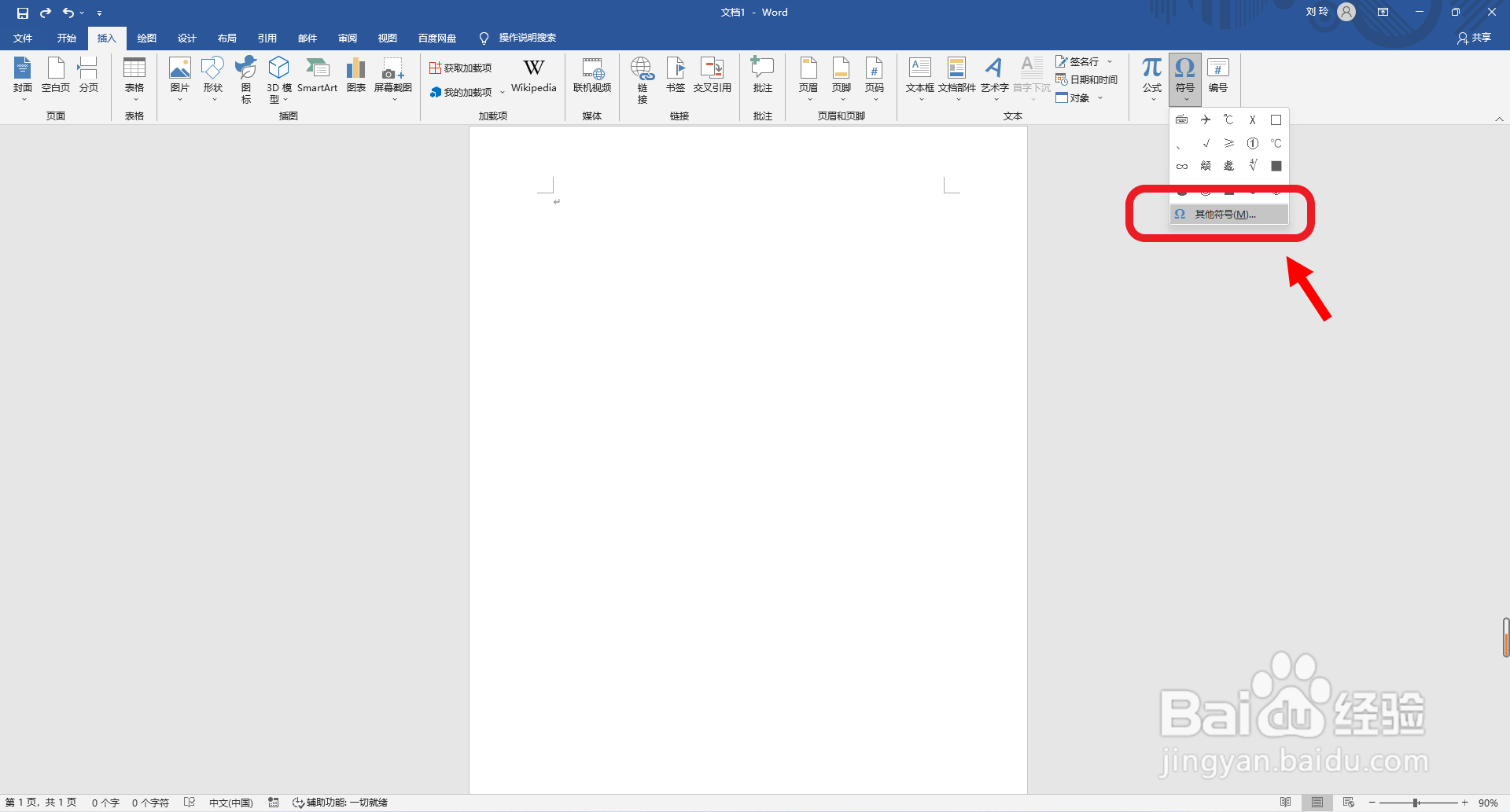Image resolution: width=1510 pixels, height=812 pixels.
Task: Expand the 对象 object dropdown arrow
Action: coord(1100,98)
